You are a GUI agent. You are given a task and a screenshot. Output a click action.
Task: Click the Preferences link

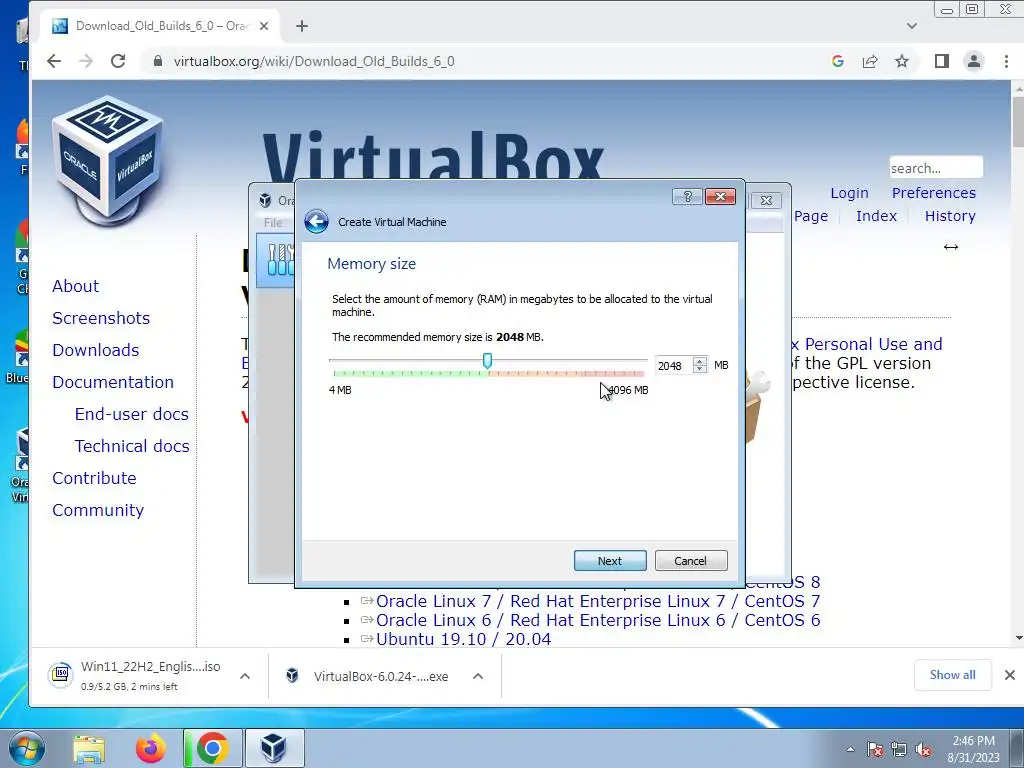coord(934,193)
